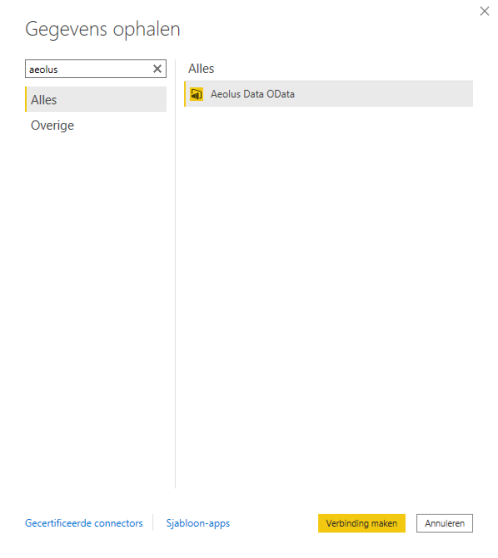
Task: Select the Aeolus Data OData entry
Action: pos(329,94)
